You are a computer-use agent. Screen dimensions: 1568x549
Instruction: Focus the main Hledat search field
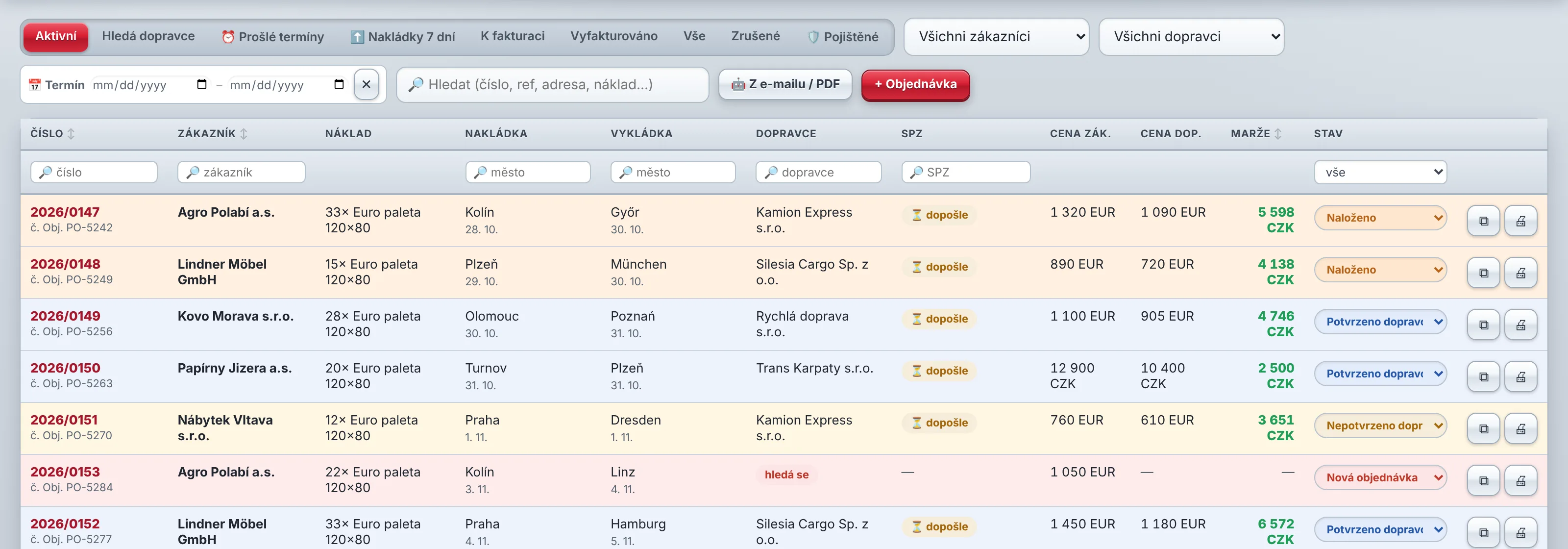[552, 85]
